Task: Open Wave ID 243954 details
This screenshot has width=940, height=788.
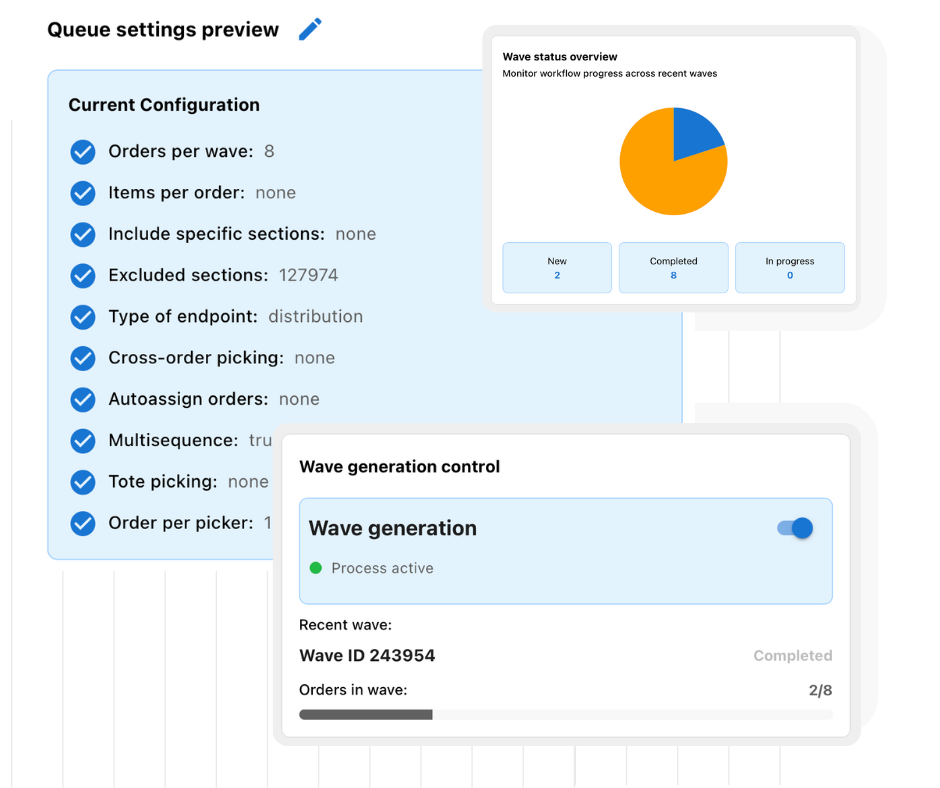Action: click(x=367, y=656)
